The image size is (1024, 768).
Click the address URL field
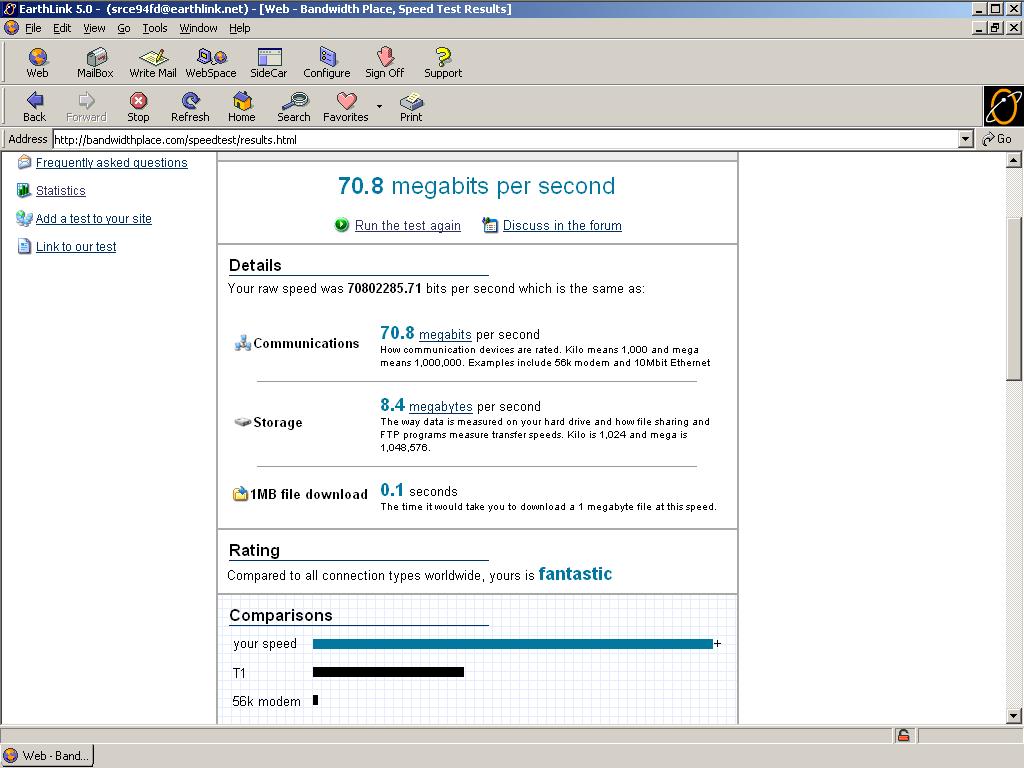500,140
